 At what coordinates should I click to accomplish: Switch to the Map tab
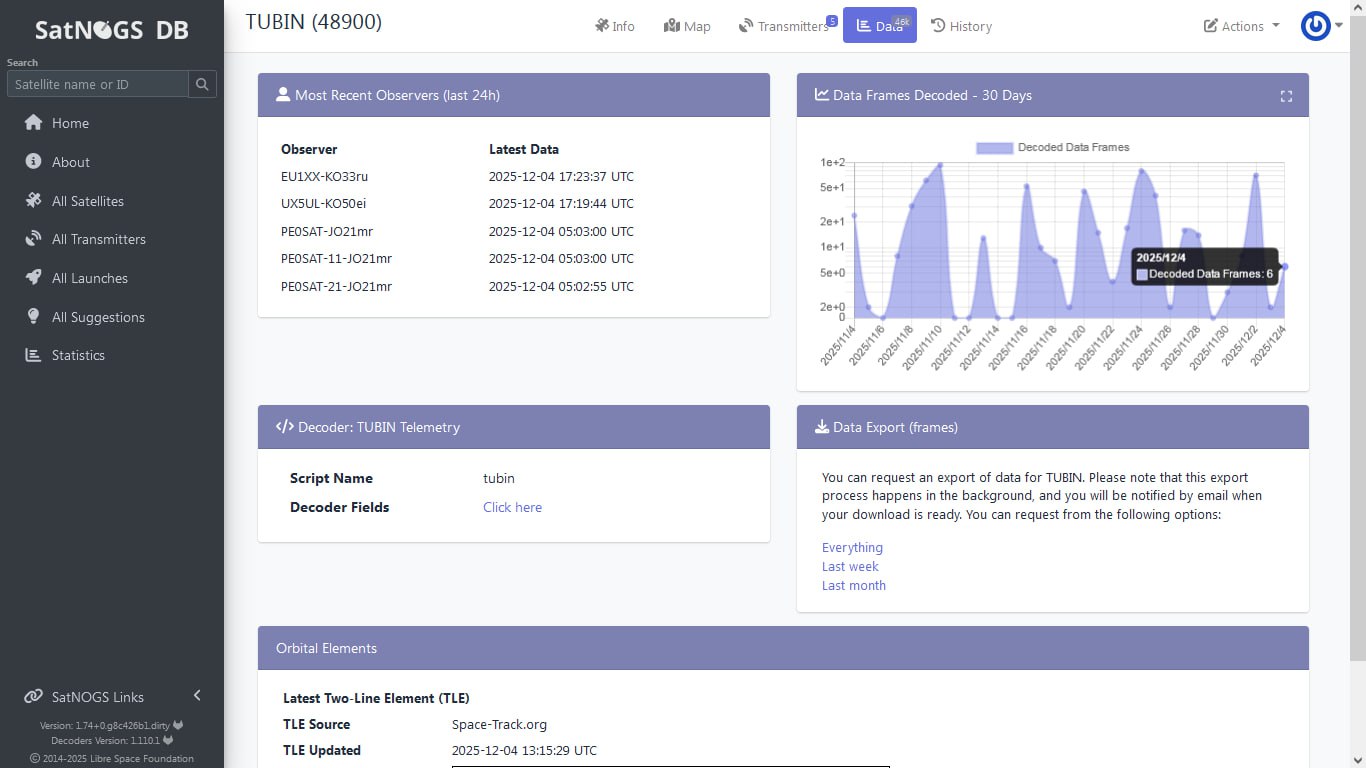point(687,26)
